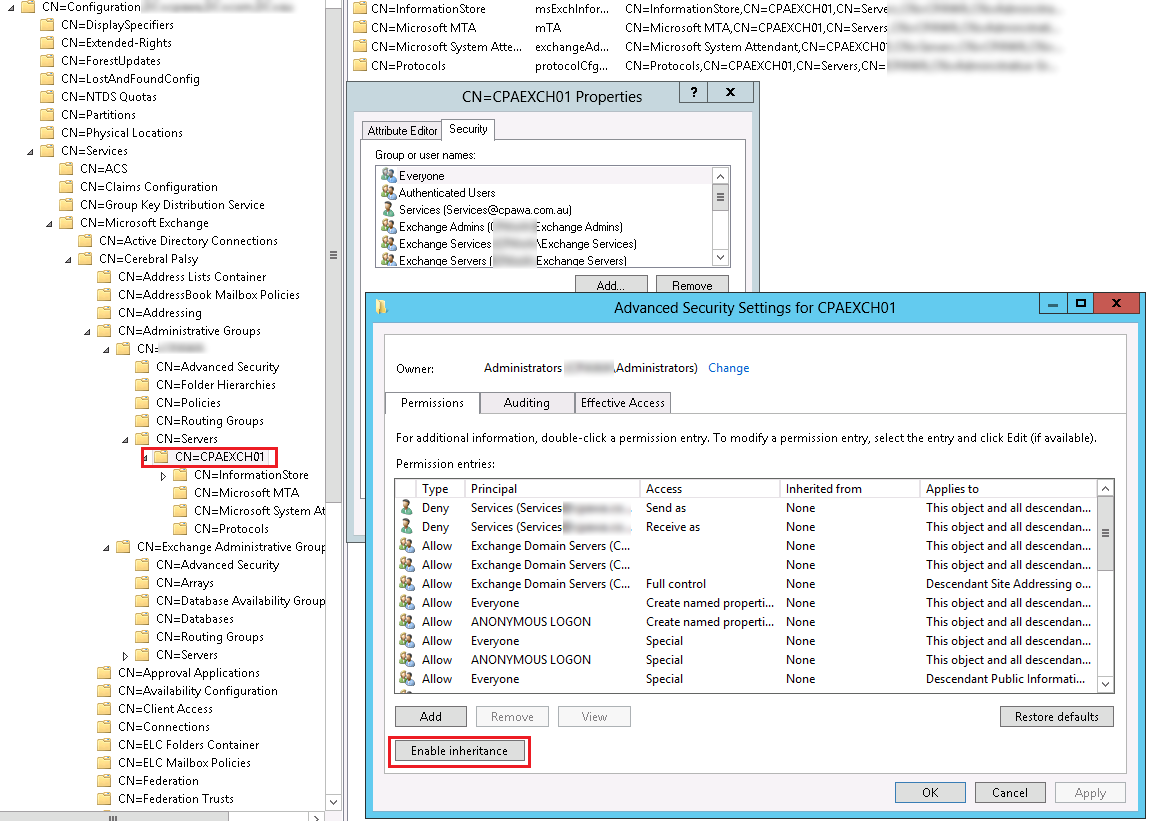
Task: Sort permission entries by Principal column
Action: [x=552, y=489]
